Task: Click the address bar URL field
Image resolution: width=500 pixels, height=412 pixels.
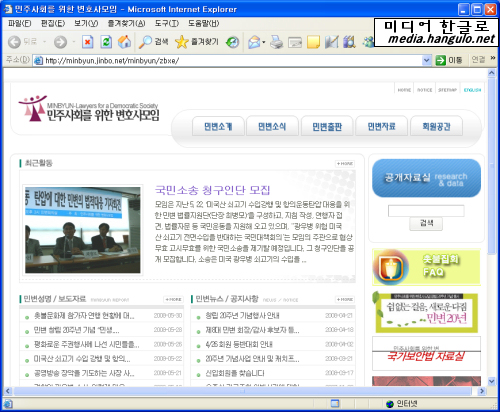Action: coord(228,60)
